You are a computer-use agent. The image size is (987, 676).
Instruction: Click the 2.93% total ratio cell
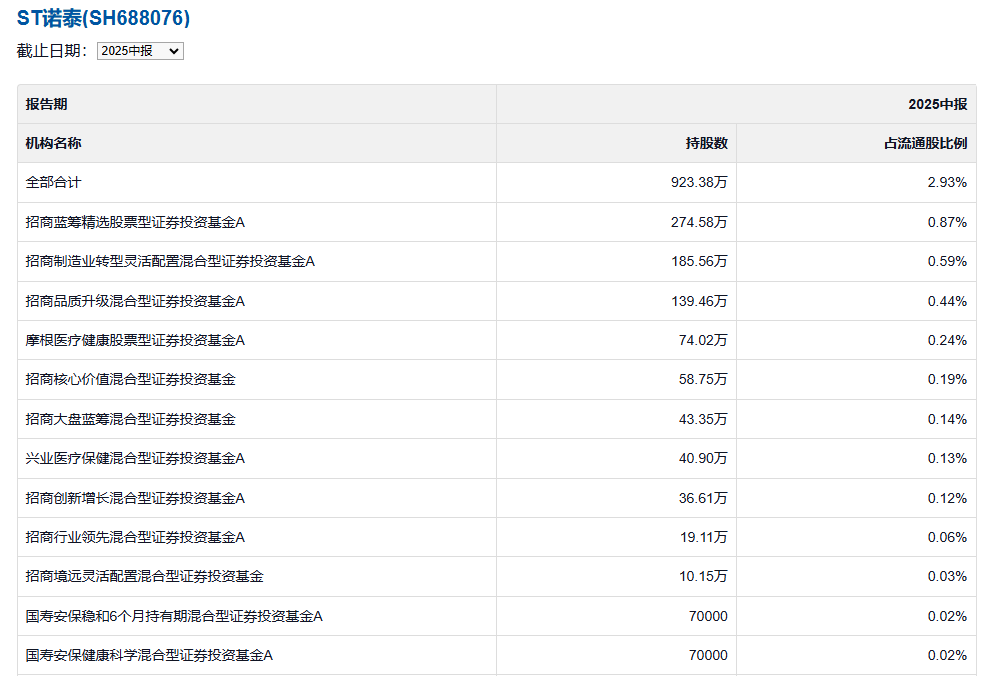pos(948,182)
